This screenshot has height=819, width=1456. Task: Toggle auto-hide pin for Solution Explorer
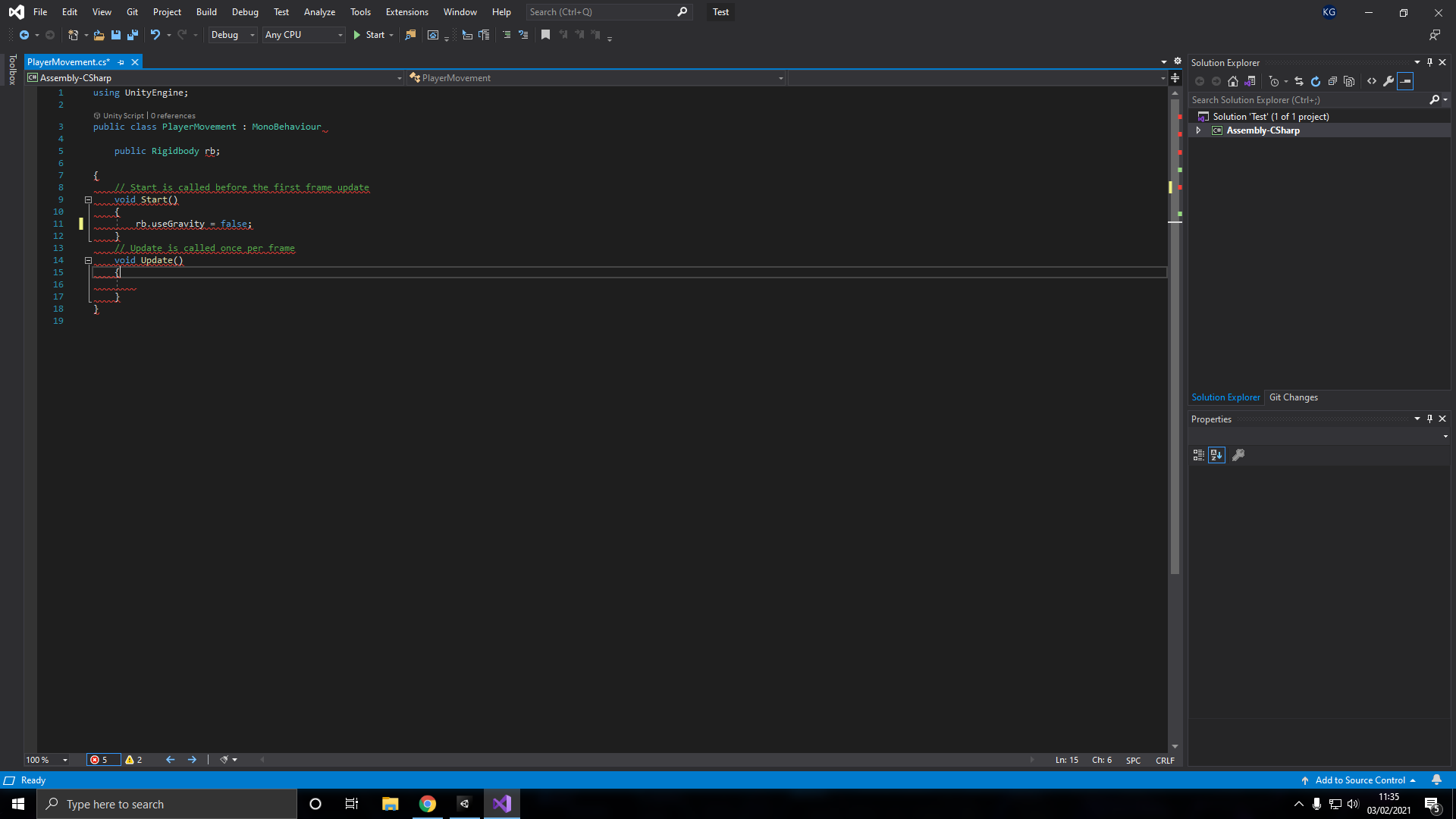(x=1429, y=62)
